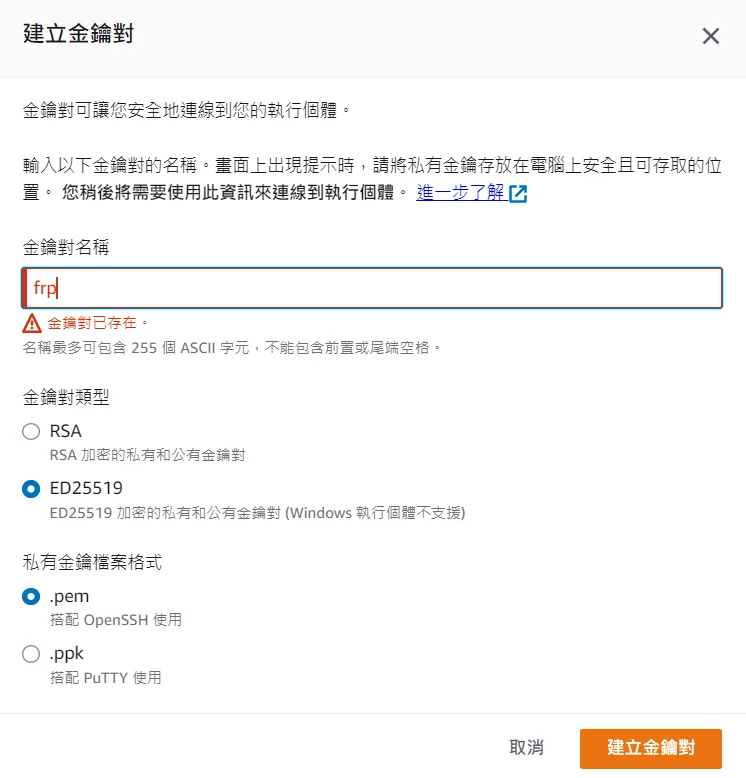Click the external link icon beside 進一步了解

[x=518, y=193]
